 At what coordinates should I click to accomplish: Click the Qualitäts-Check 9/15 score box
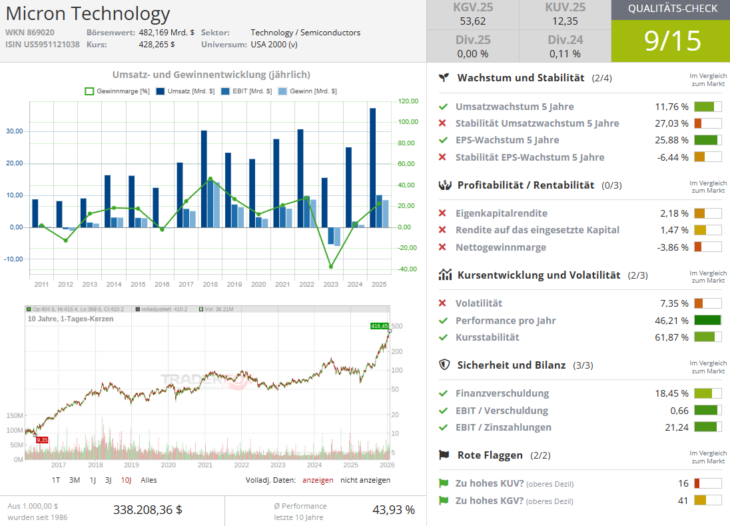(x=670, y=40)
